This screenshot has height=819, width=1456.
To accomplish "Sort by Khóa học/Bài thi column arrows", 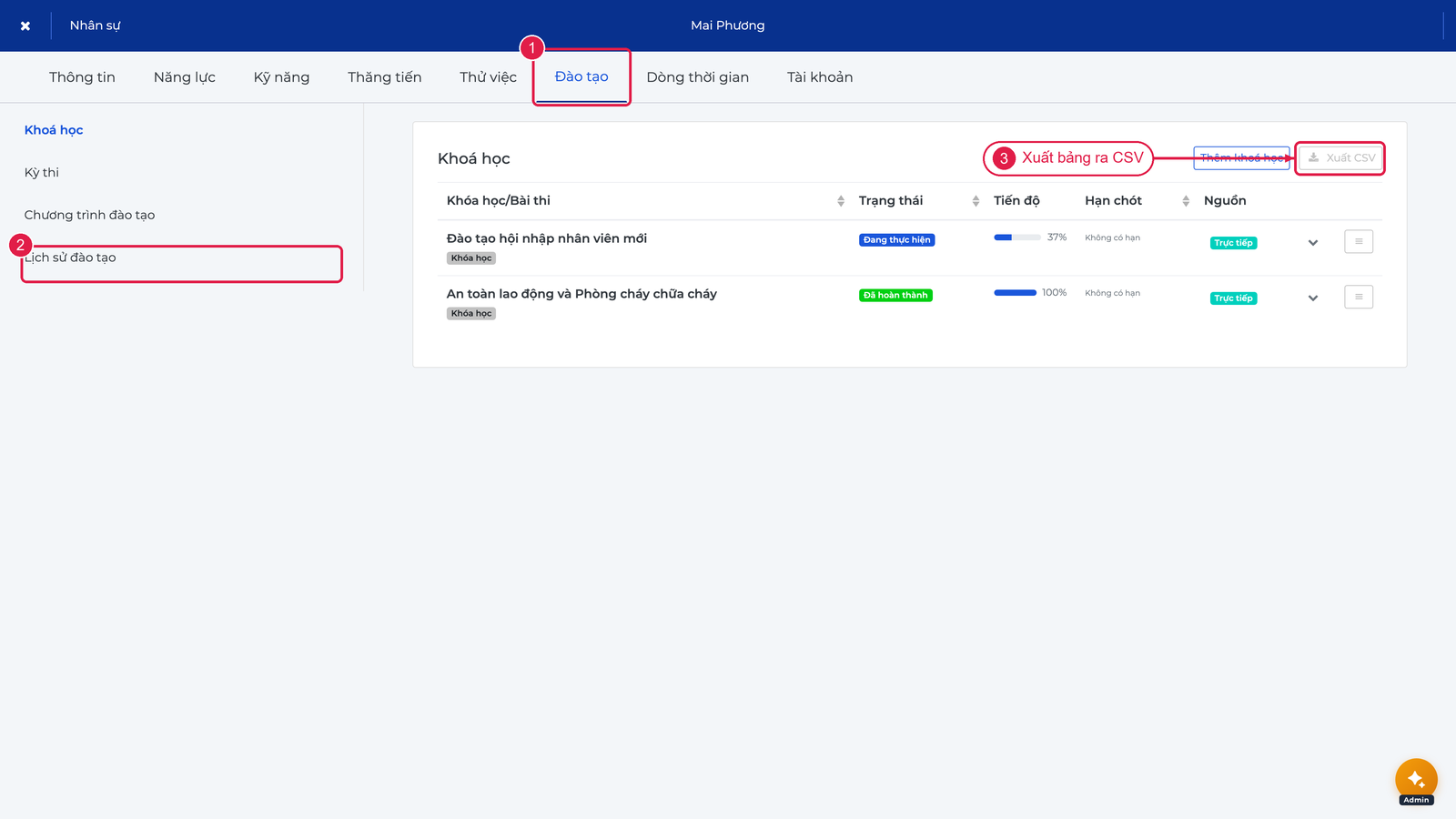I will tap(841, 201).
